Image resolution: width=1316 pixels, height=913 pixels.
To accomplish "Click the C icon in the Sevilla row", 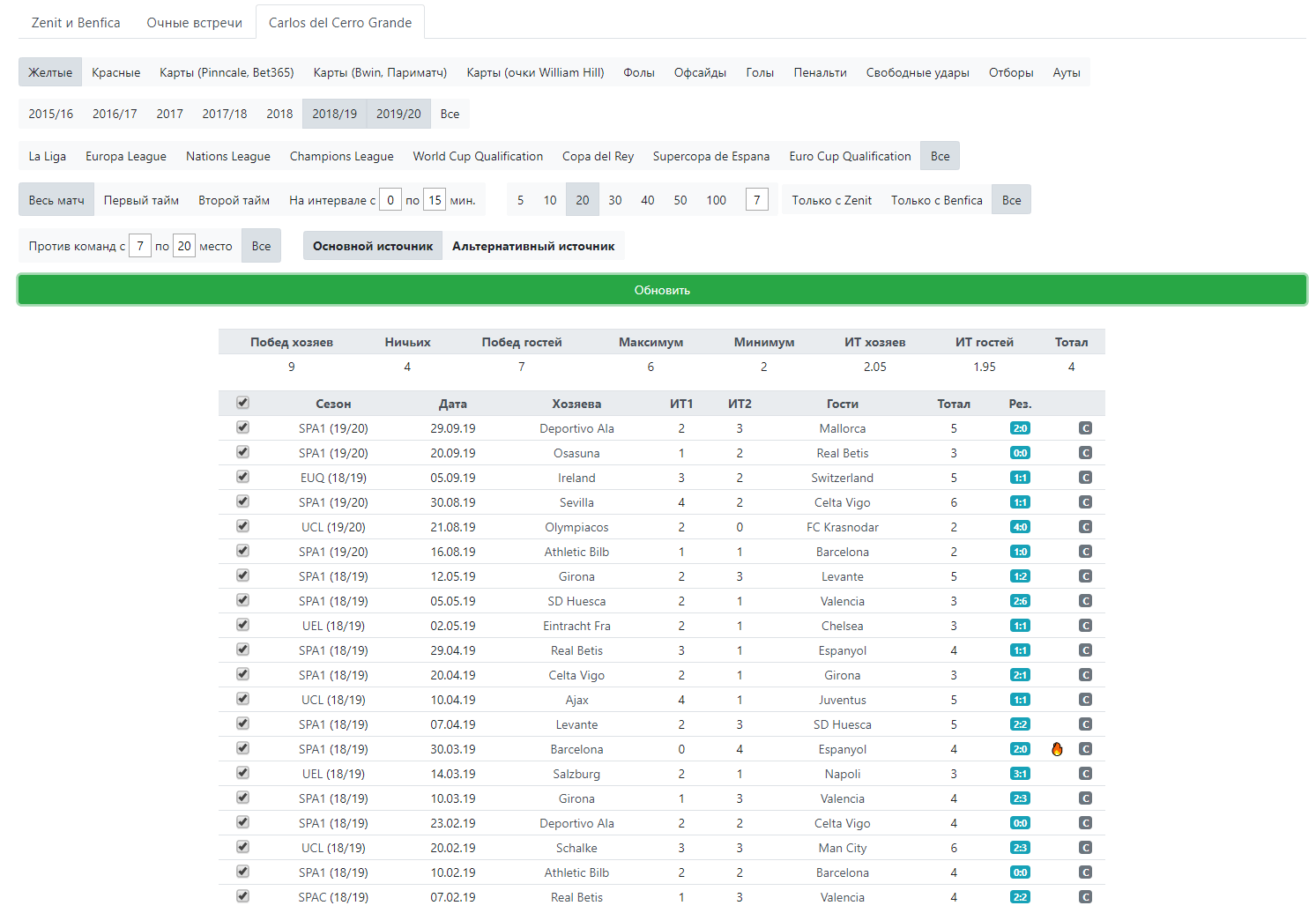I will [x=1085, y=502].
